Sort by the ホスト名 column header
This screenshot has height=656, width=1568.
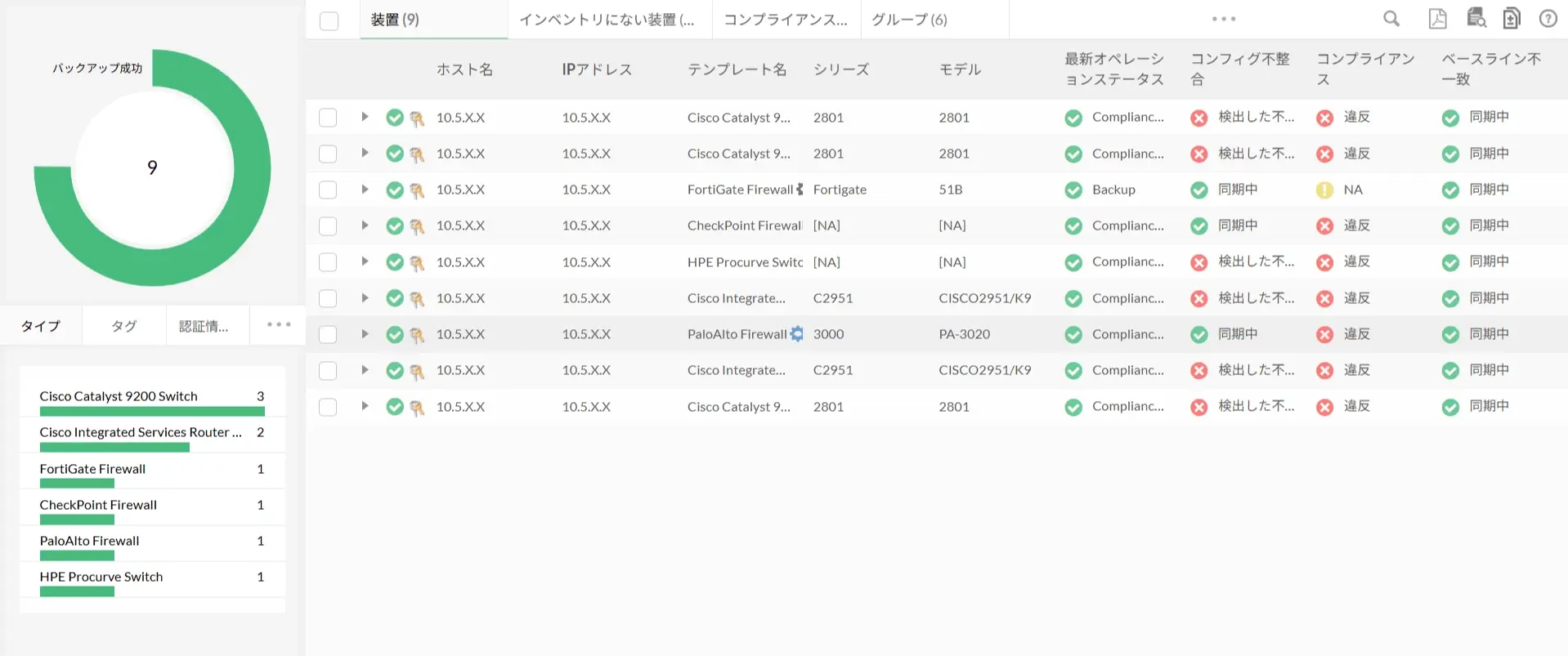point(464,69)
